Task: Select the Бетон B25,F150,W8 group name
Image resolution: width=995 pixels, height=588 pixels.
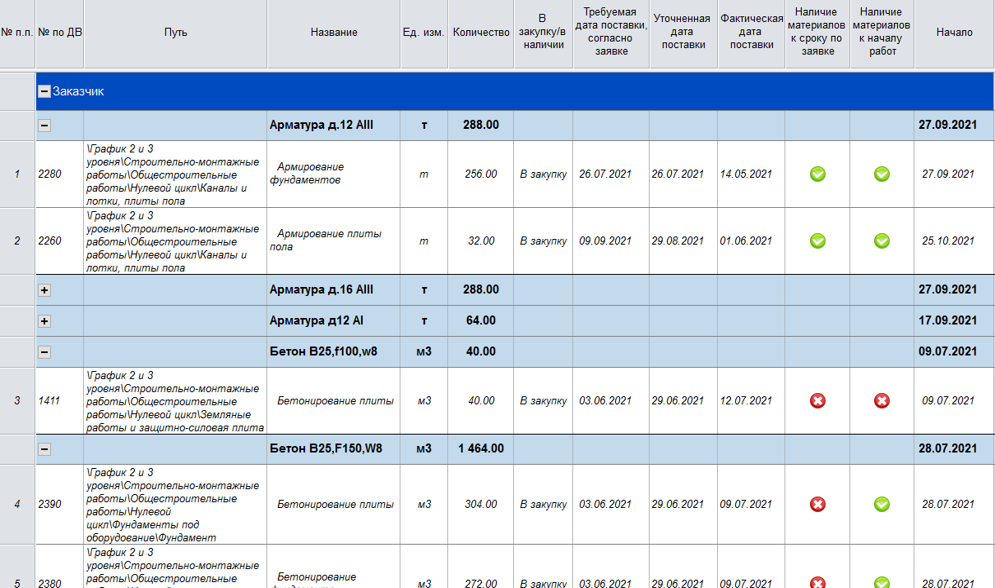Action: coord(326,449)
